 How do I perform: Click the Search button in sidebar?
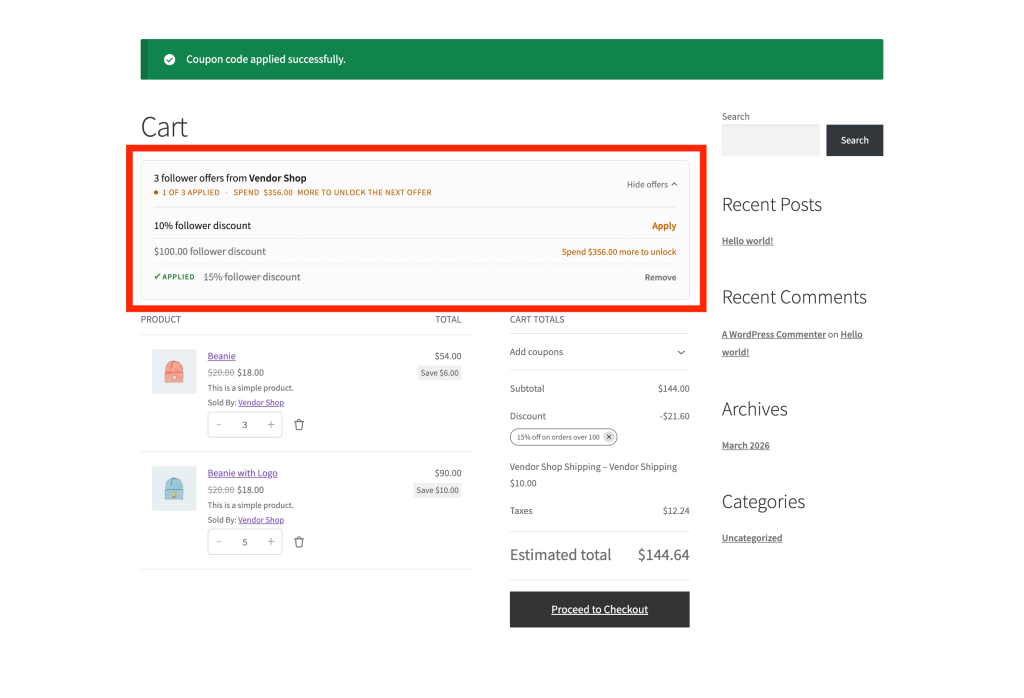854,140
